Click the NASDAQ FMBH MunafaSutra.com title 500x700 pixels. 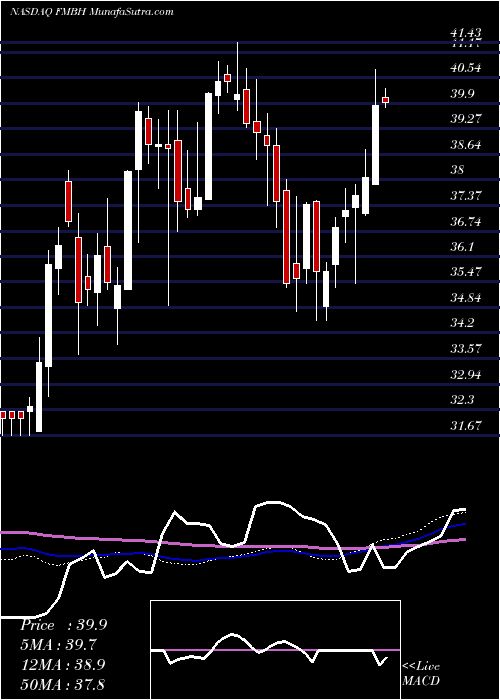click(x=92, y=12)
